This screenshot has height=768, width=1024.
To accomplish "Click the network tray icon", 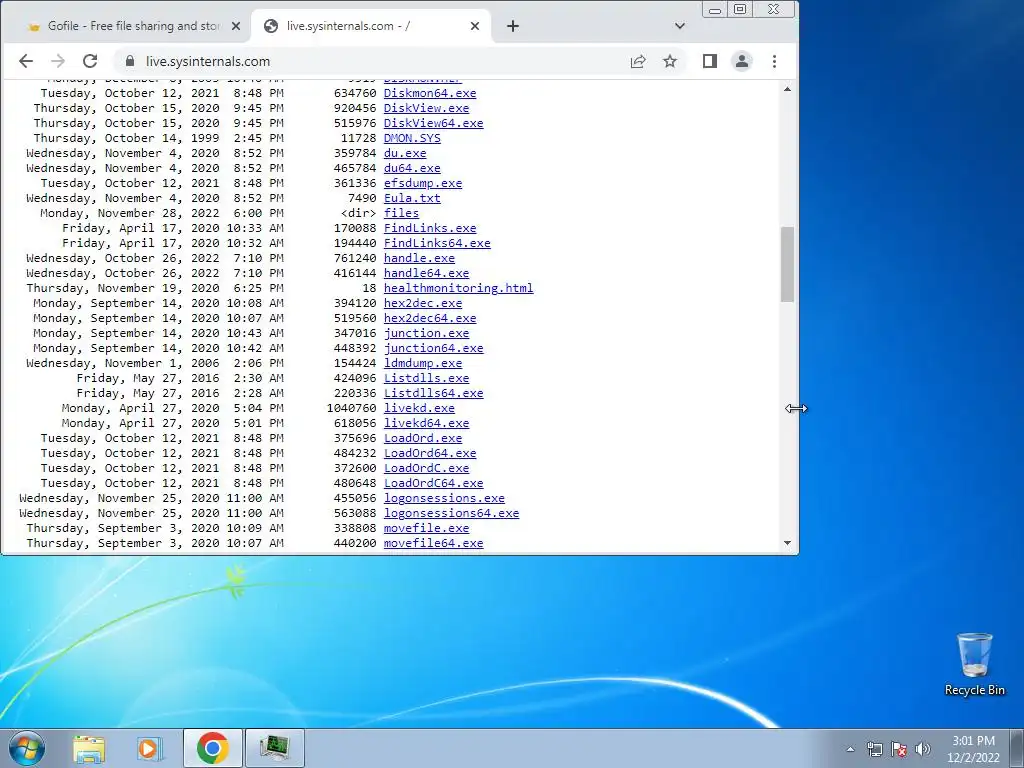I will 874,749.
